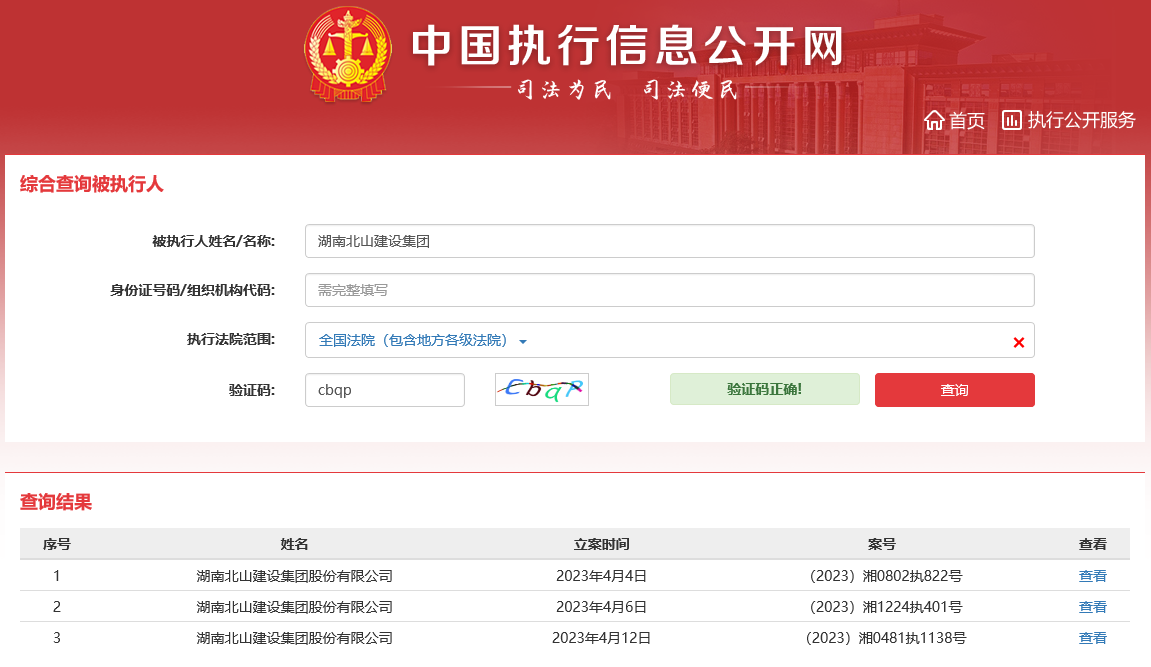Select company name in result row 1
This screenshot has height=667, width=1151.
[294, 576]
